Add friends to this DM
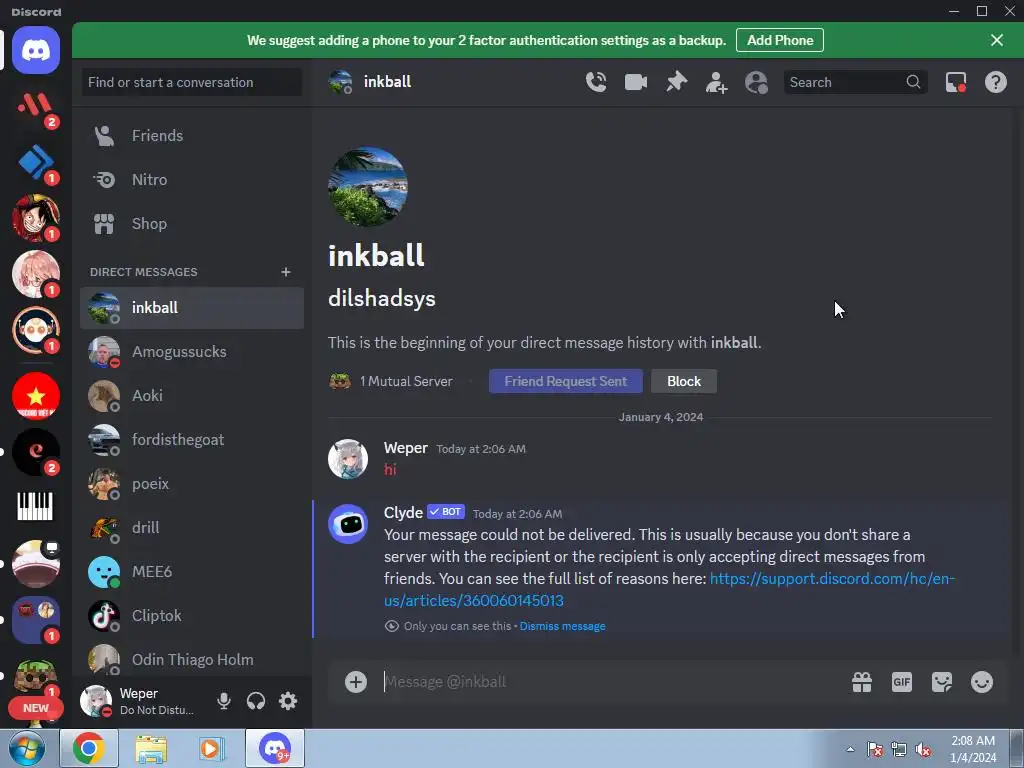 pos(716,82)
